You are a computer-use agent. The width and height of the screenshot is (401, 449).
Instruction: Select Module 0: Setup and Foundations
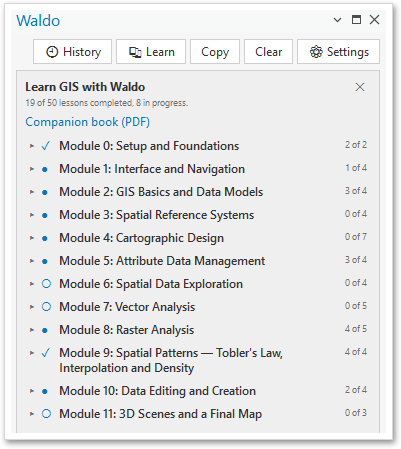(x=149, y=146)
